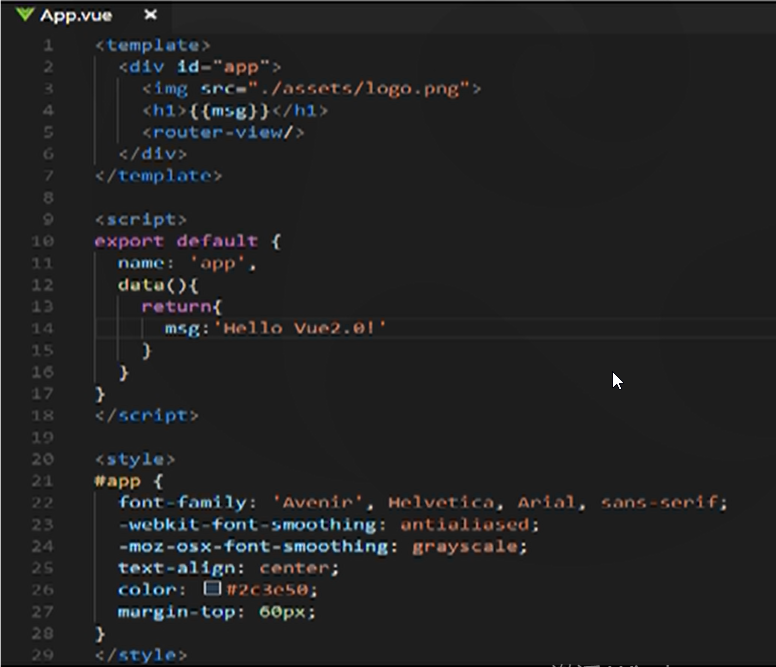Click the <h1>{{msg}}</h1> line
The image size is (776, 667).
[235, 110]
